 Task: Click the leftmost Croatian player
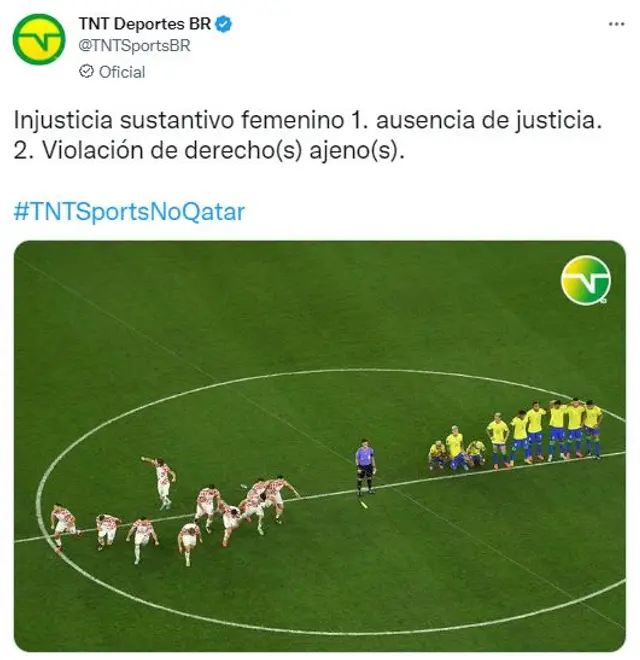62,526
